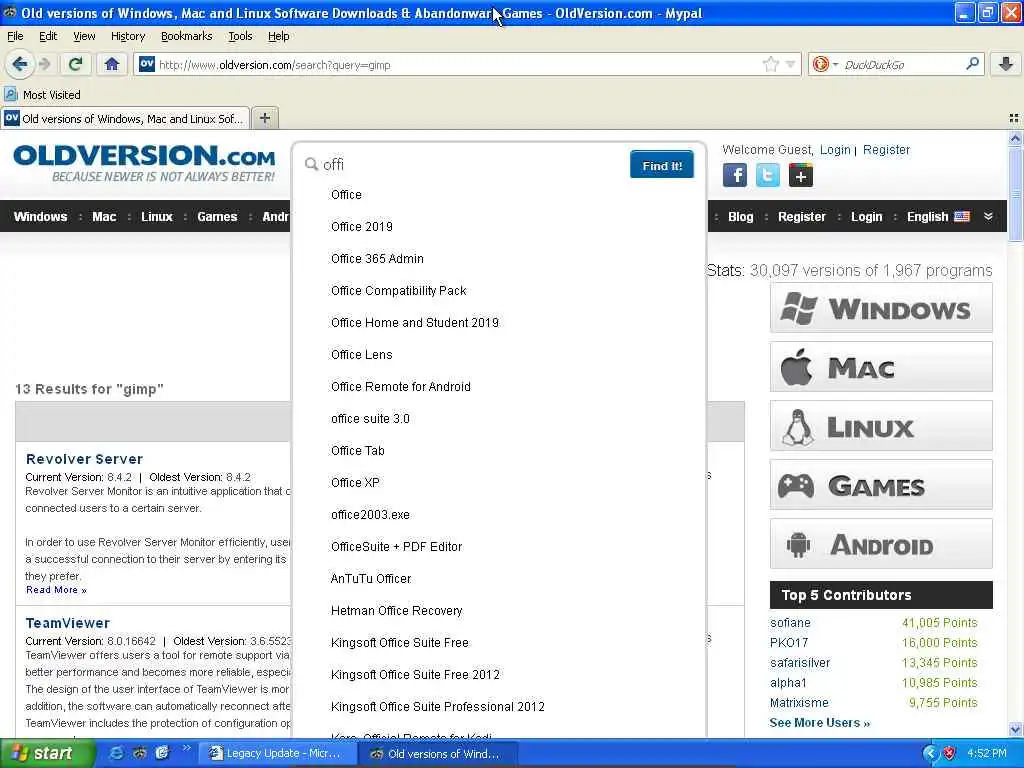Viewport: 1024px width, 768px height.
Task: Click the OldVersion.com logo
Action: (x=144, y=163)
